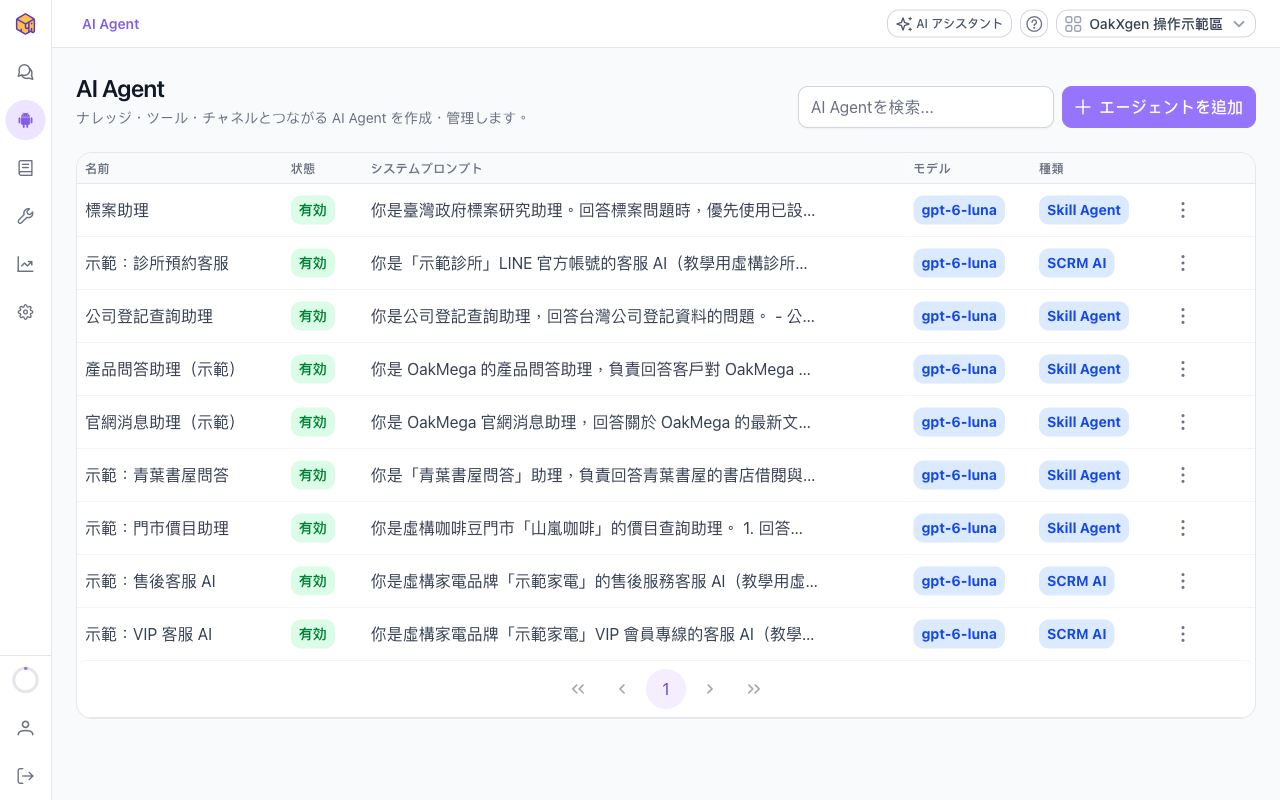Click the OakXgen cube logo

click(26, 24)
